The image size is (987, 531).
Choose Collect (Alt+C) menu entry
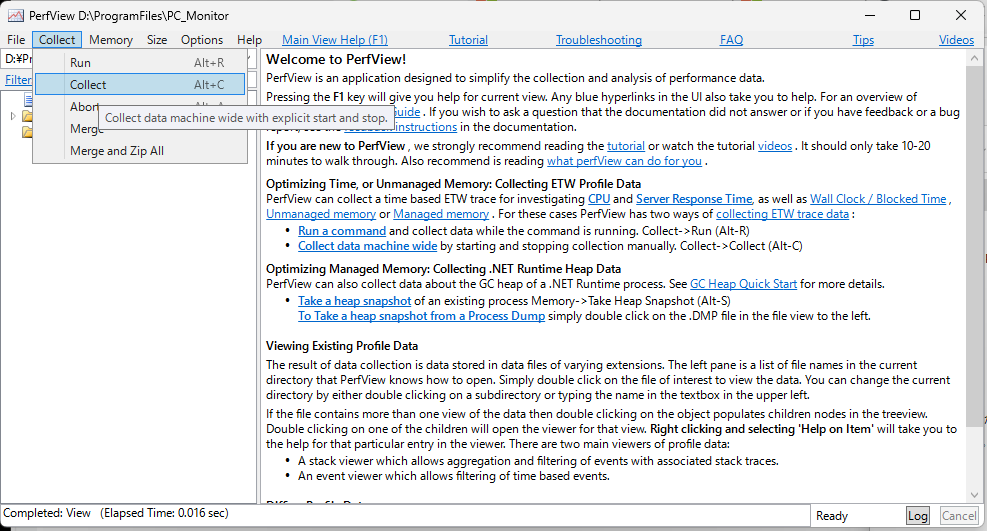coord(140,84)
